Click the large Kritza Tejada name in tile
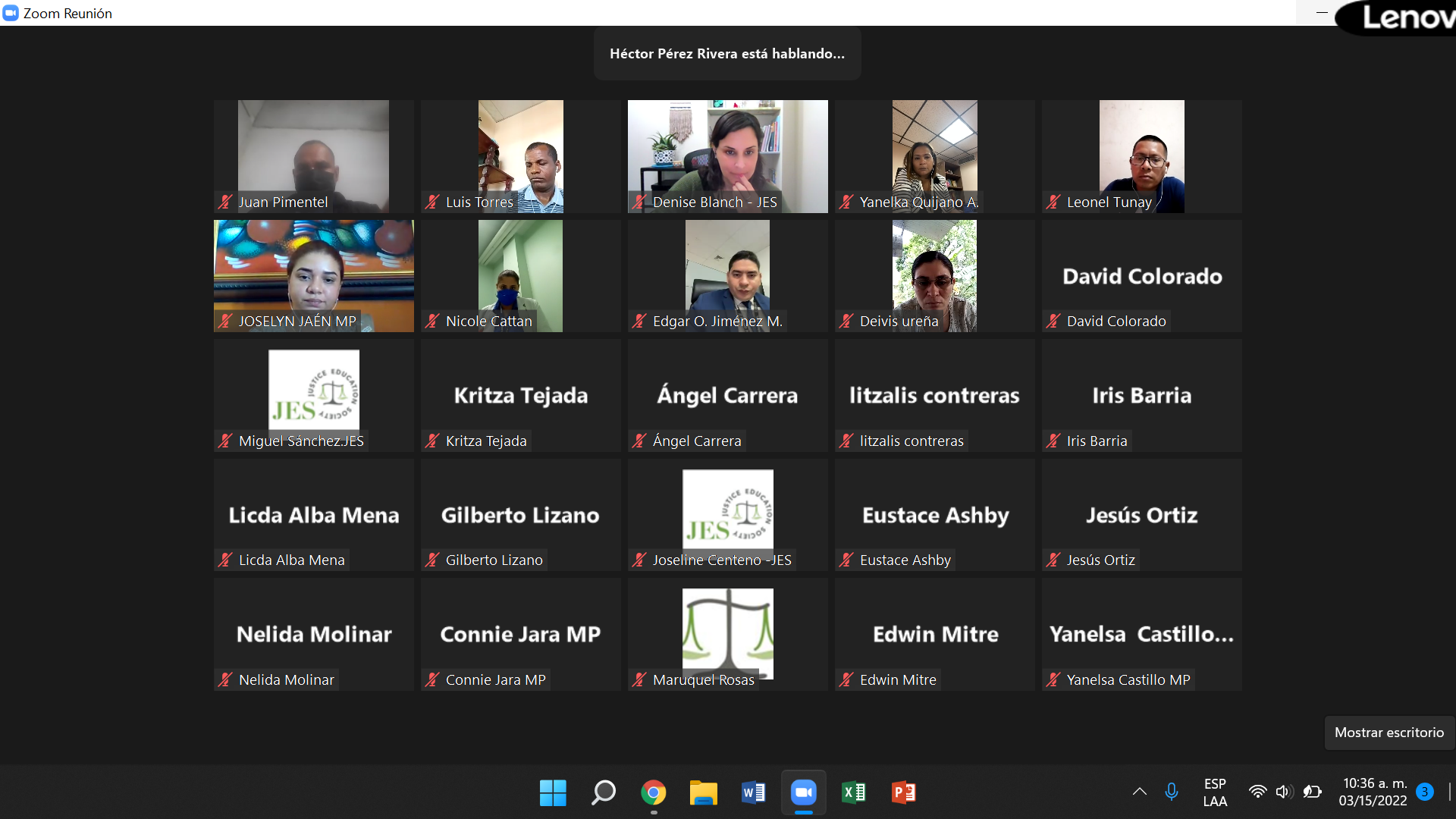 click(x=521, y=395)
